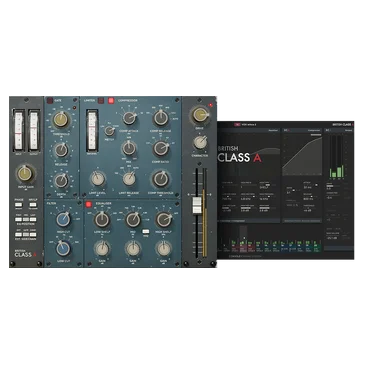Click the Drive knob

(199, 115)
